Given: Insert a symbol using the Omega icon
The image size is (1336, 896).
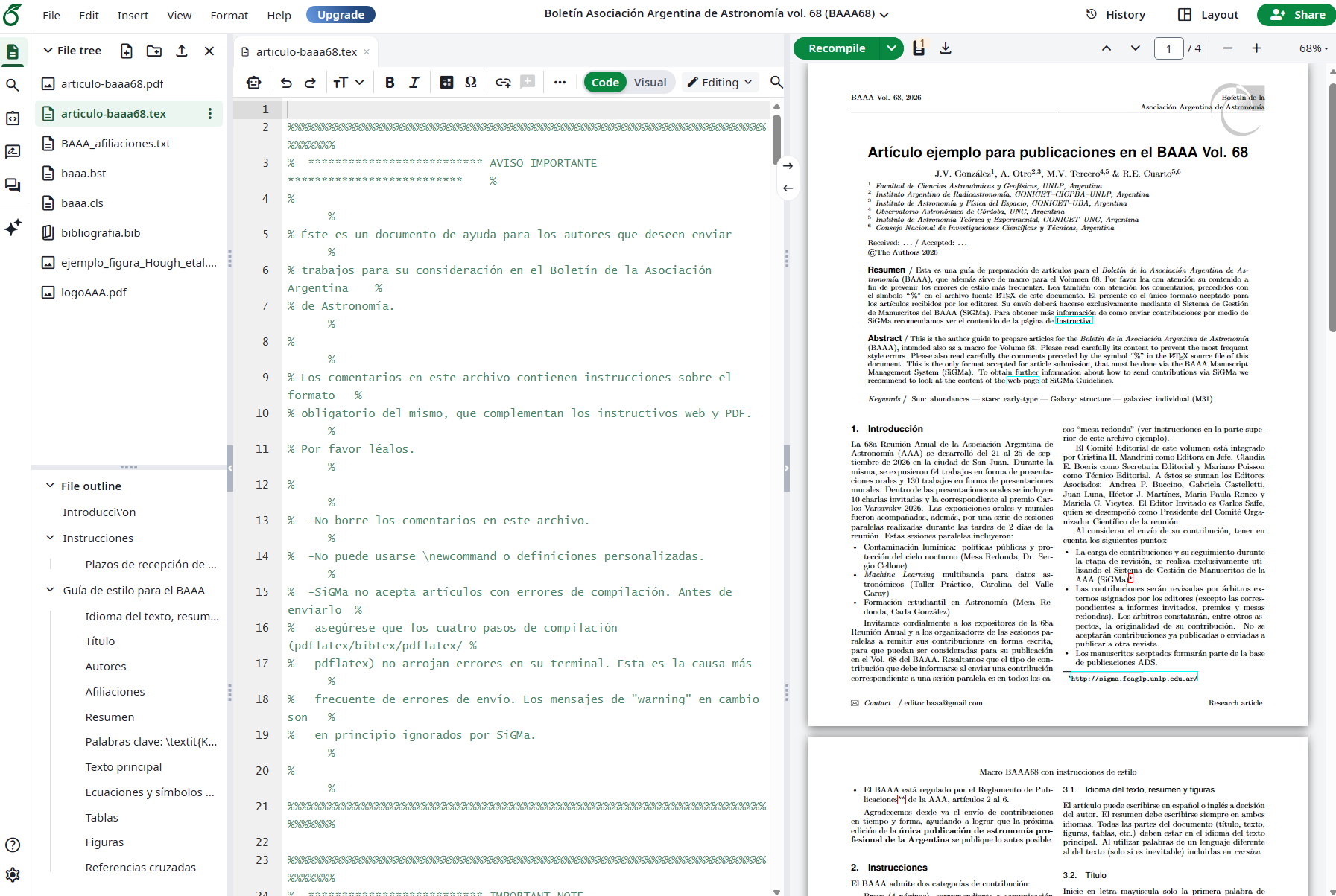Looking at the screenshot, I should [x=471, y=83].
